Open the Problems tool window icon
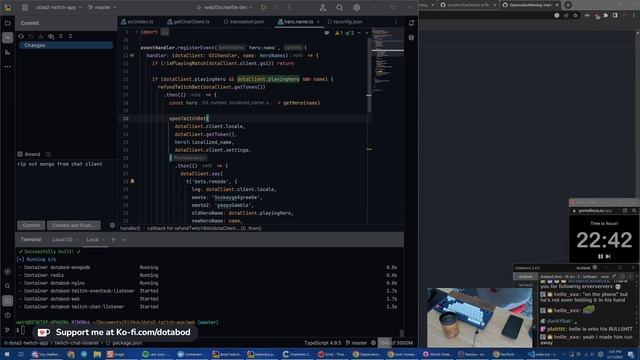Image resolution: width=640 pixels, height=360 pixels. click(x=7, y=316)
